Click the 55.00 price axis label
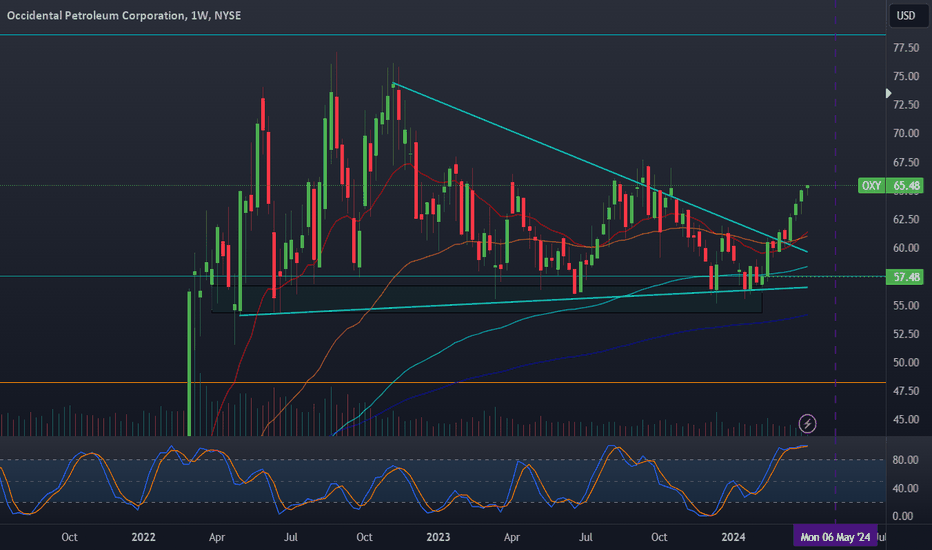The height and width of the screenshot is (550, 932). 906,306
